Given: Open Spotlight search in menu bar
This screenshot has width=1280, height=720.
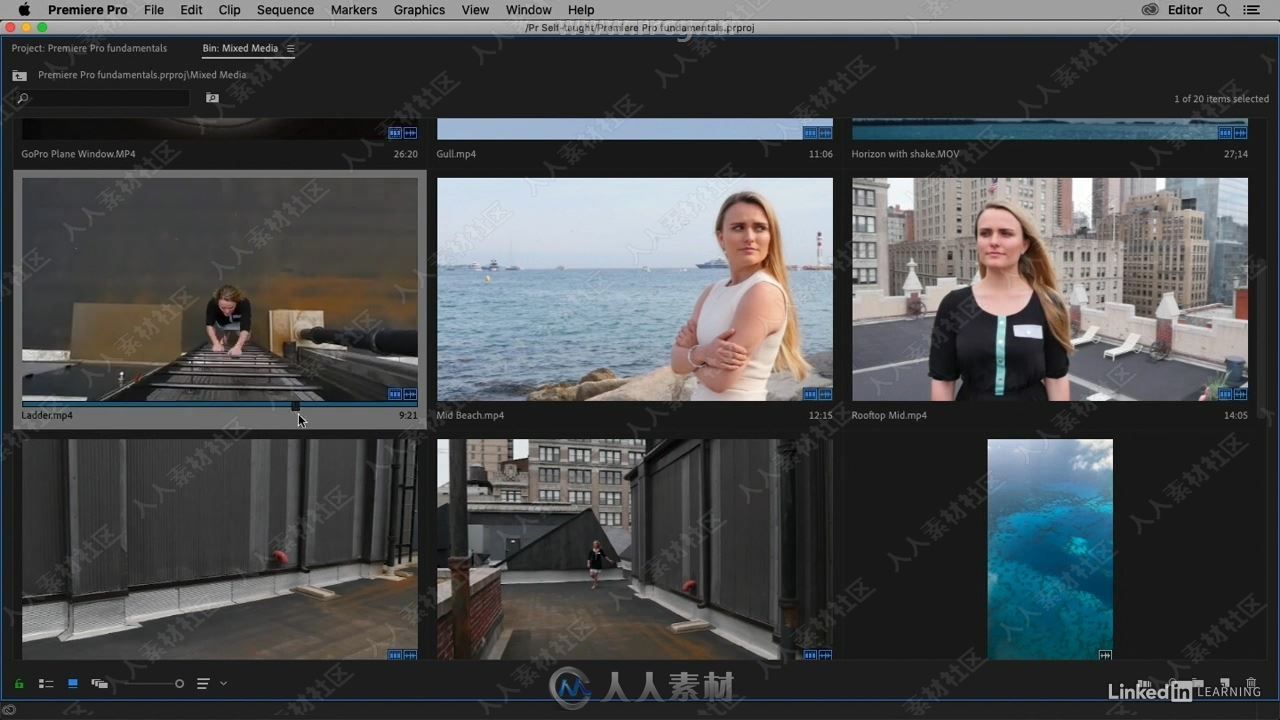Looking at the screenshot, I should (x=1223, y=10).
